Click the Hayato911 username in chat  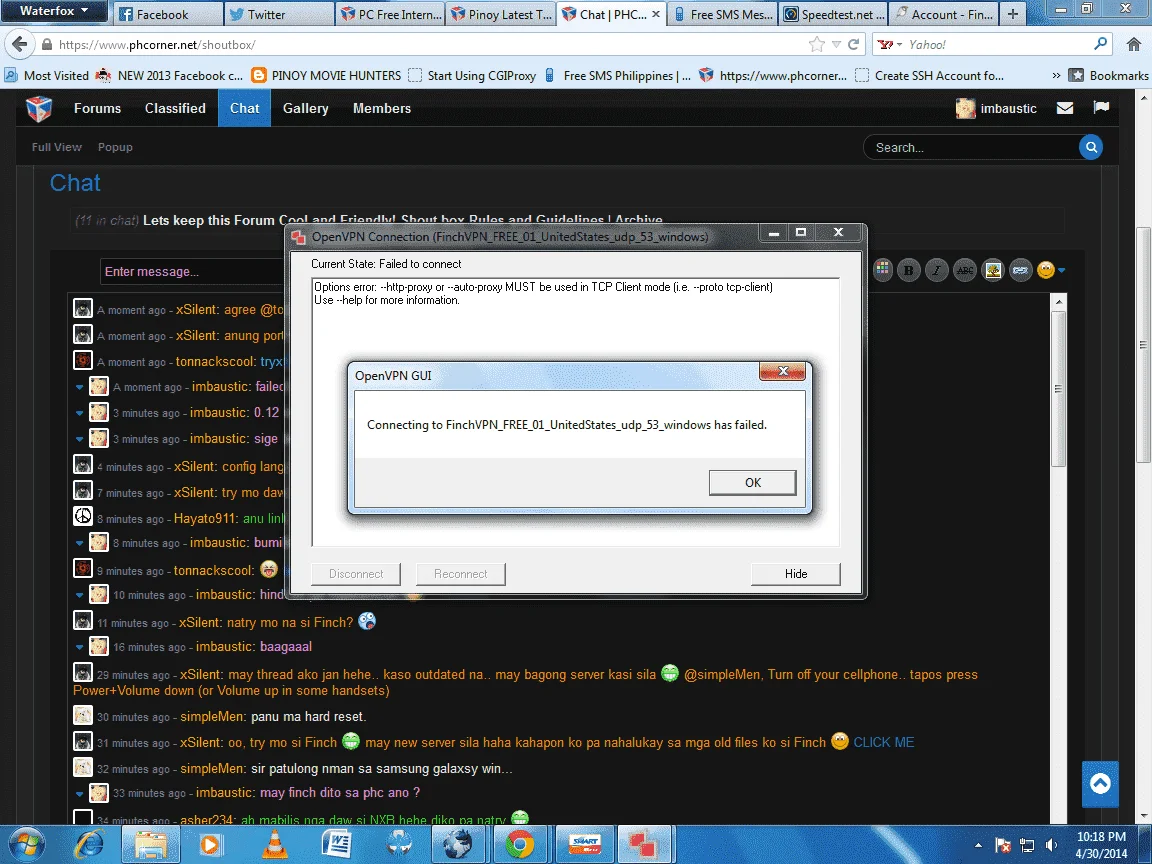click(204, 519)
